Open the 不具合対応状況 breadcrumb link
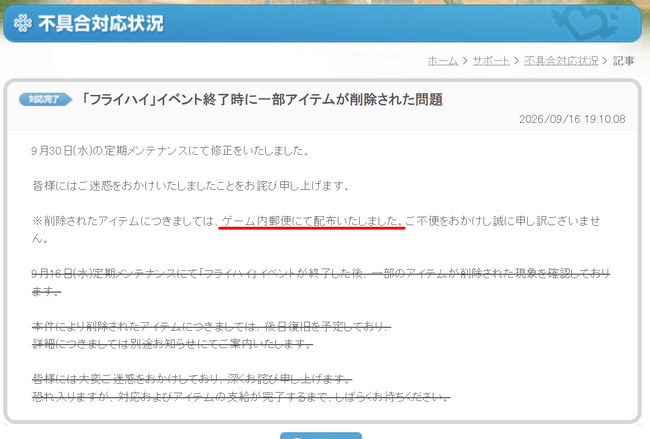 click(x=561, y=61)
